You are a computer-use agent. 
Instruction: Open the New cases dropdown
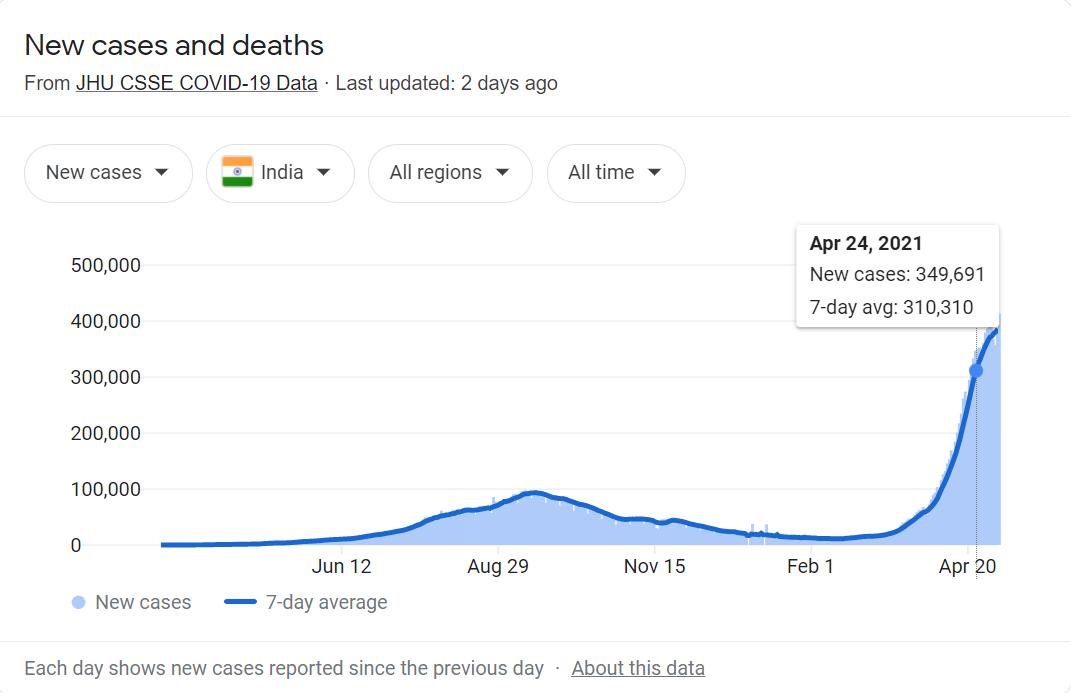click(x=108, y=173)
